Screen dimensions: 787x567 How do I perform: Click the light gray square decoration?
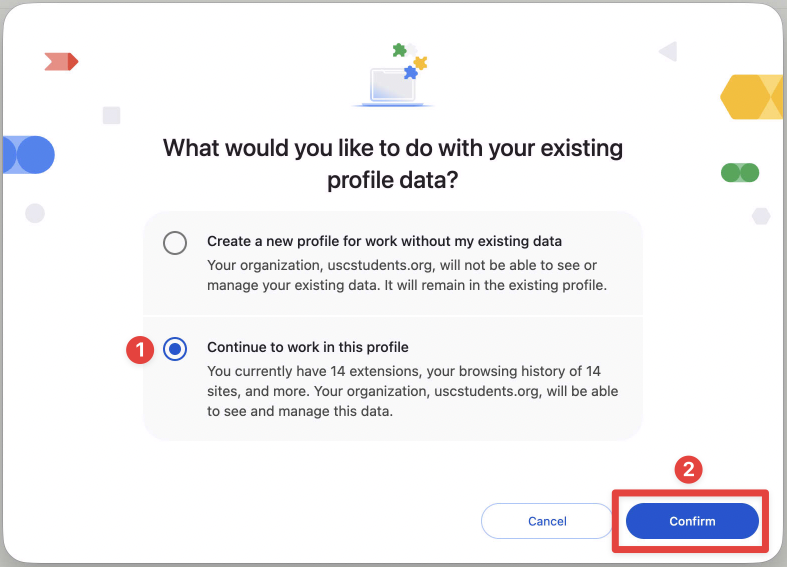[x=111, y=115]
